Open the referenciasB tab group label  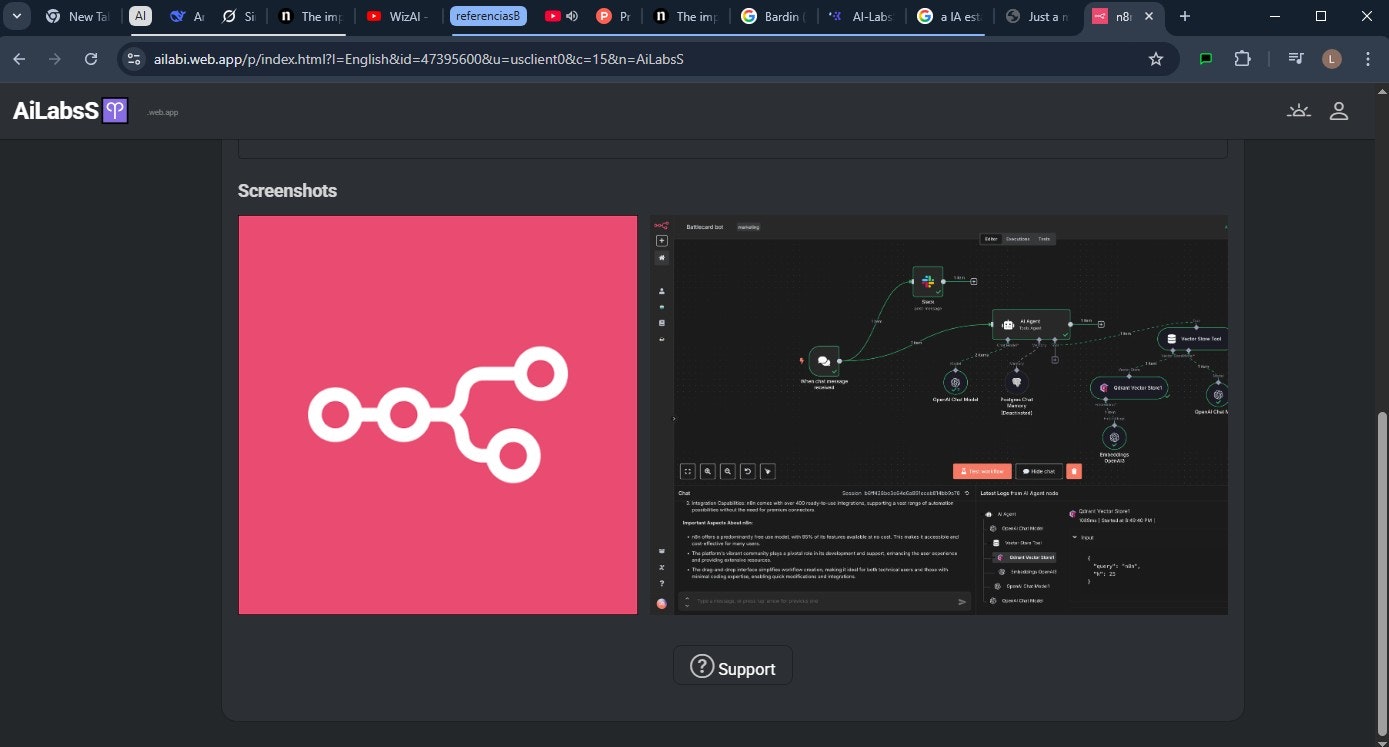click(488, 16)
